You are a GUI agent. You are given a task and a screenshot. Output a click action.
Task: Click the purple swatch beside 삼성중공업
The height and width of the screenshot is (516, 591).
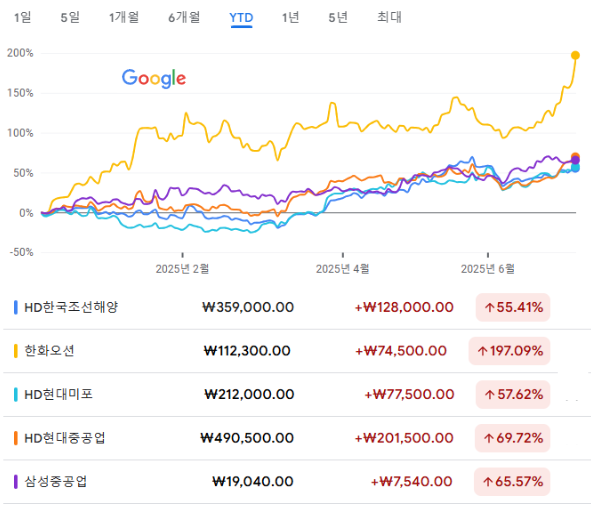pos(16,482)
